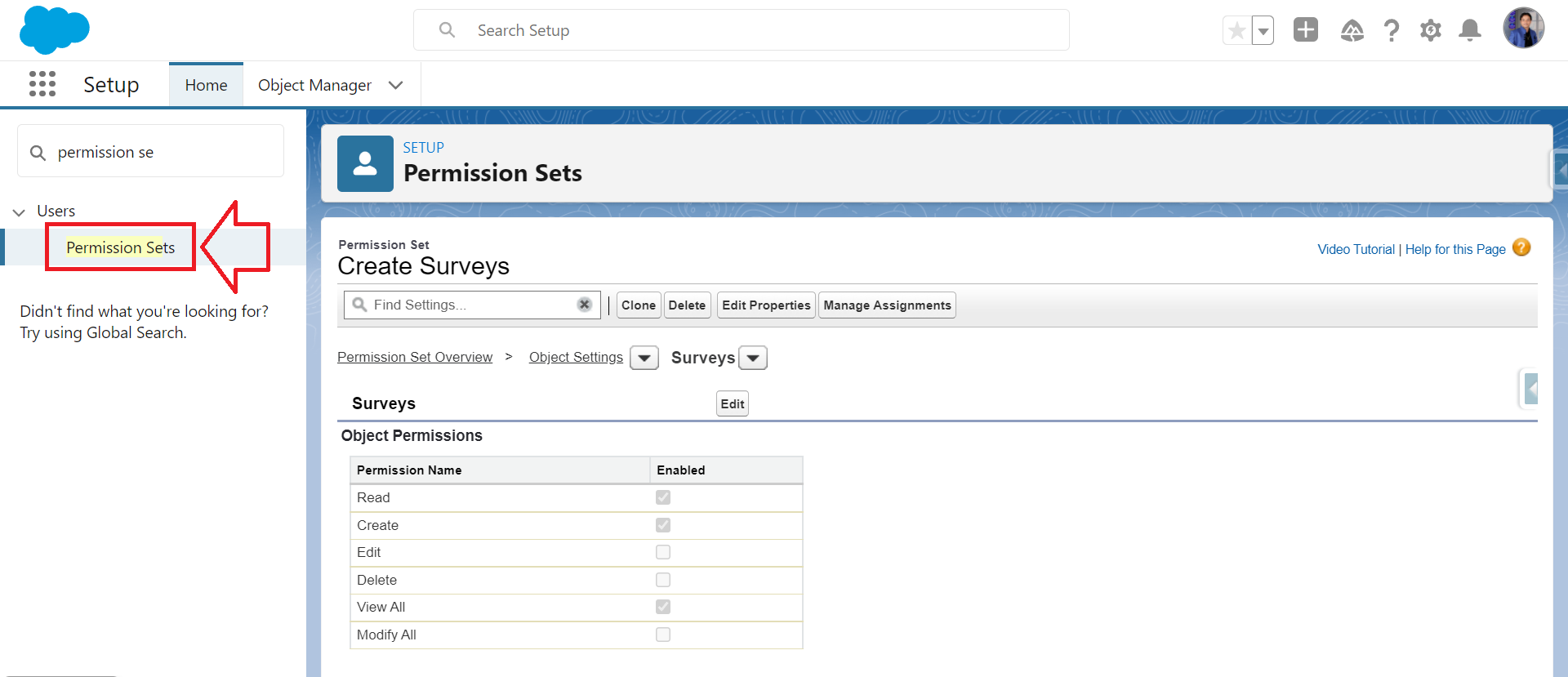This screenshot has height=677, width=1568.
Task: Toggle the Modify All permission checkbox
Action: [x=663, y=635]
